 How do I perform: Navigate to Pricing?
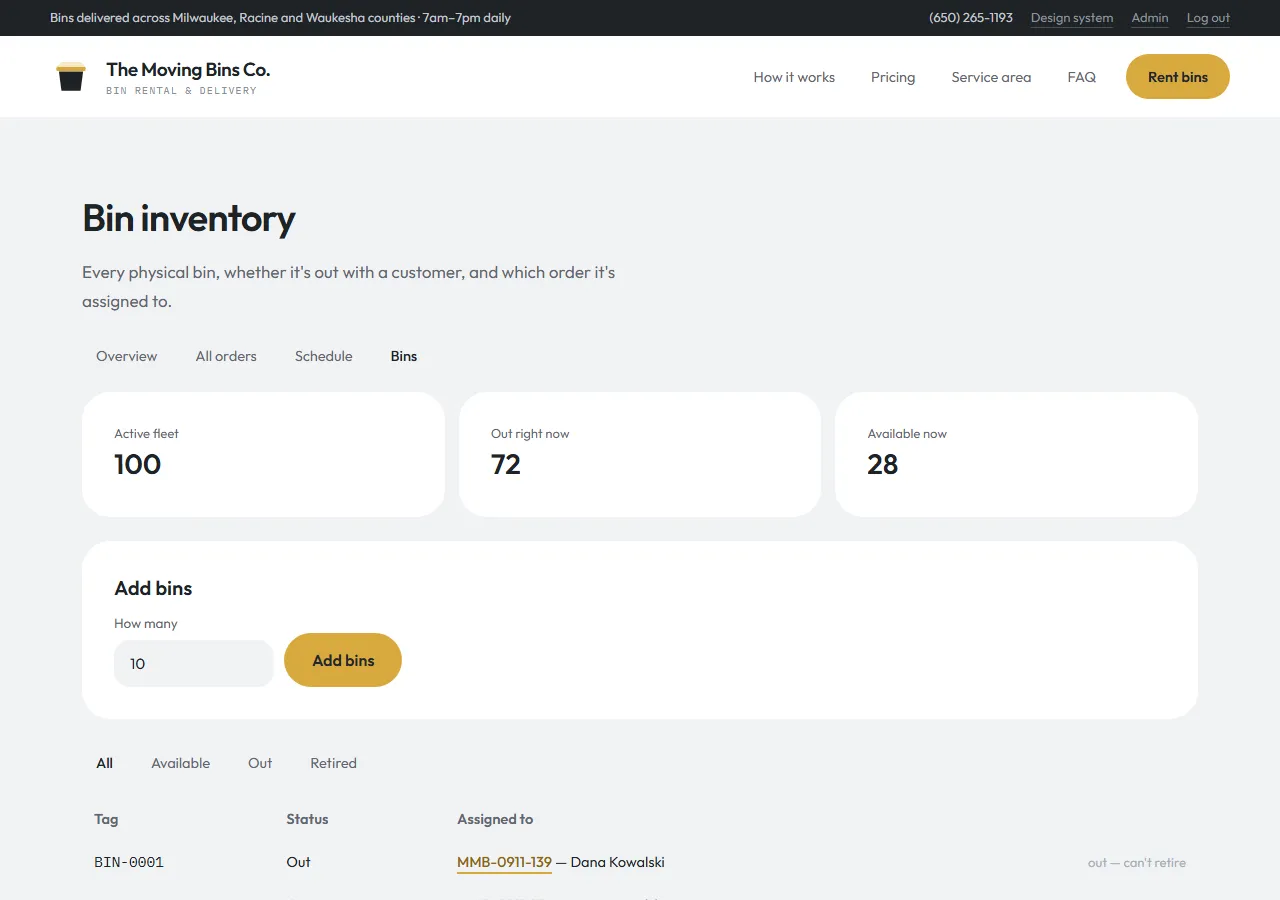click(x=893, y=77)
